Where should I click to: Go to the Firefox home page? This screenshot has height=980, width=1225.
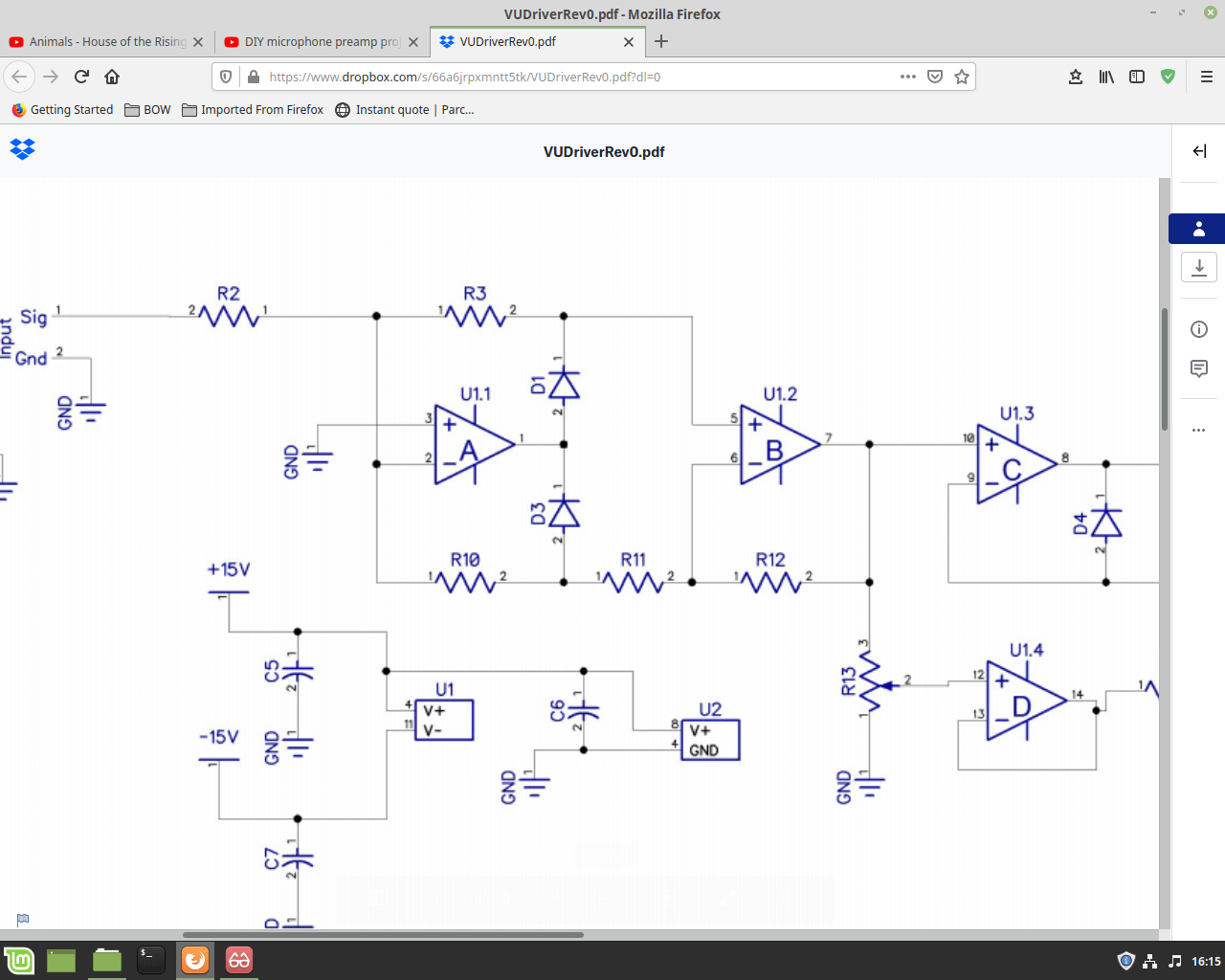point(112,77)
